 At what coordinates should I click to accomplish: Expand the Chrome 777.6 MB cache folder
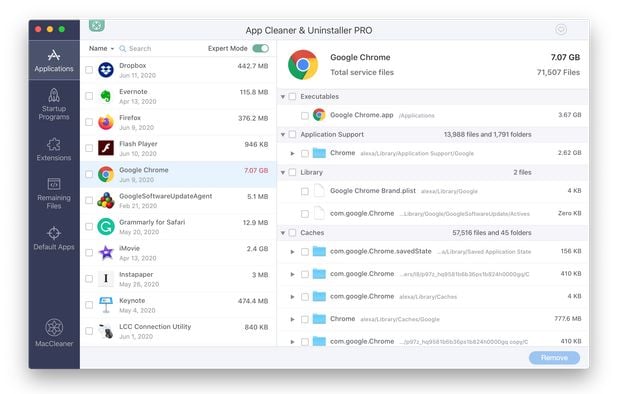tap(292, 319)
